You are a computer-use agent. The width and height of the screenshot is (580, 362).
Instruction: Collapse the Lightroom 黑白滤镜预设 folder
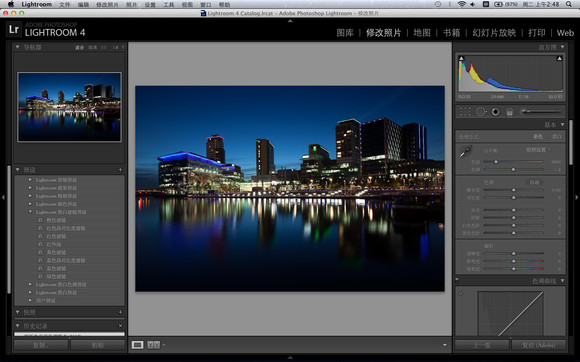coord(30,212)
